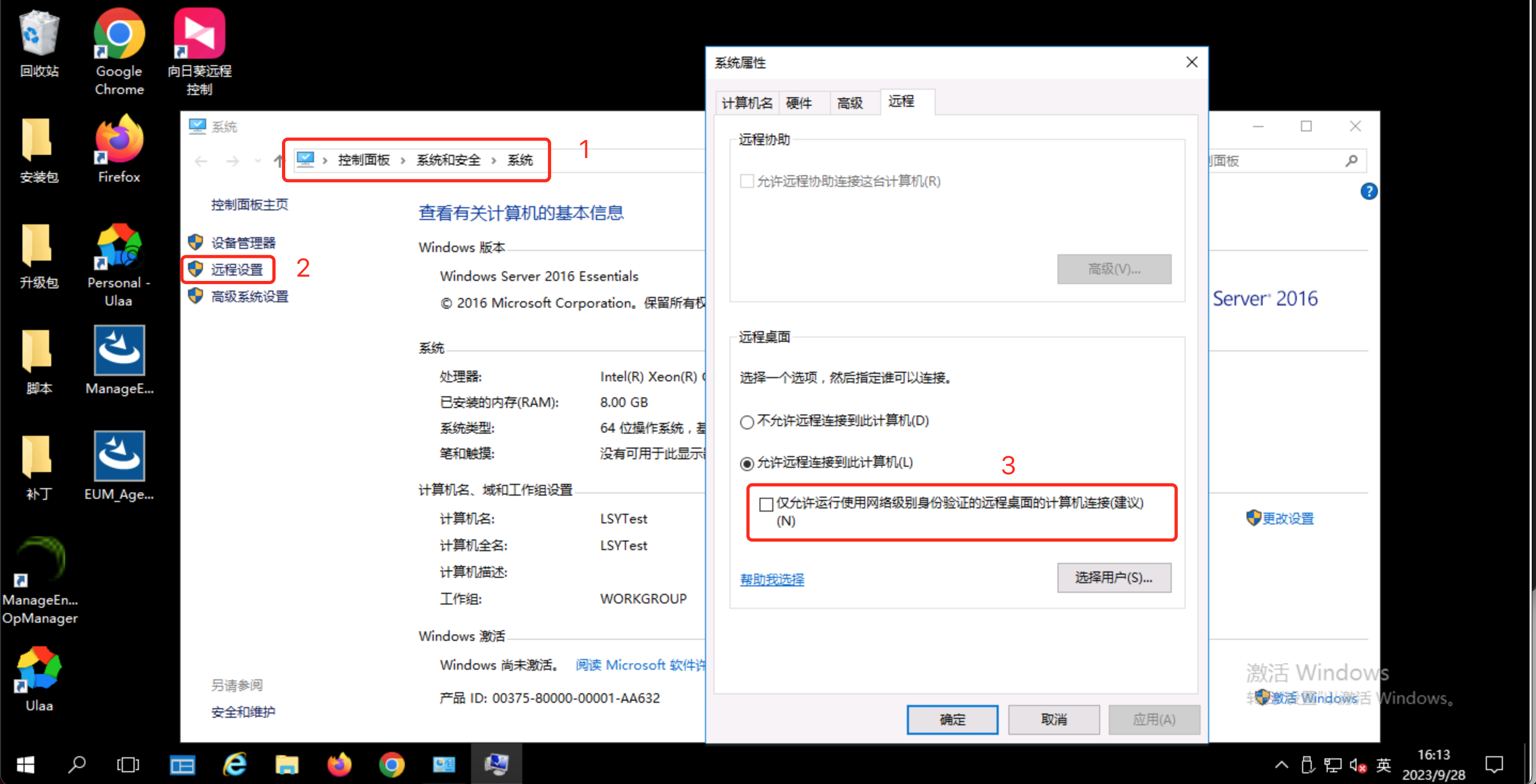Image resolution: width=1536 pixels, height=784 pixels.
Task: Open Server Manager from the taskbar
Action: coord(182,764)
